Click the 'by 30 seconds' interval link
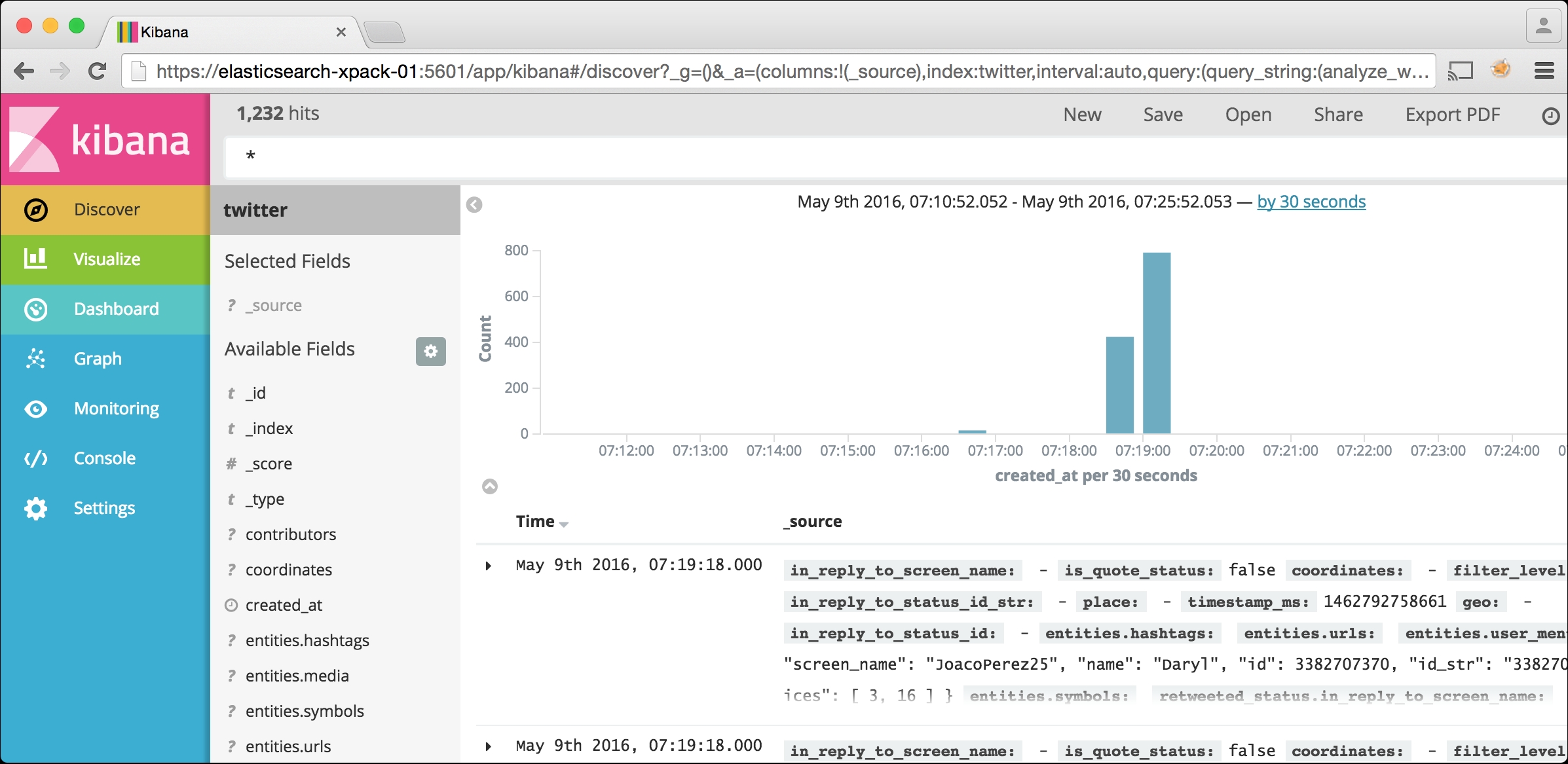 click(x=1311, y=202)
